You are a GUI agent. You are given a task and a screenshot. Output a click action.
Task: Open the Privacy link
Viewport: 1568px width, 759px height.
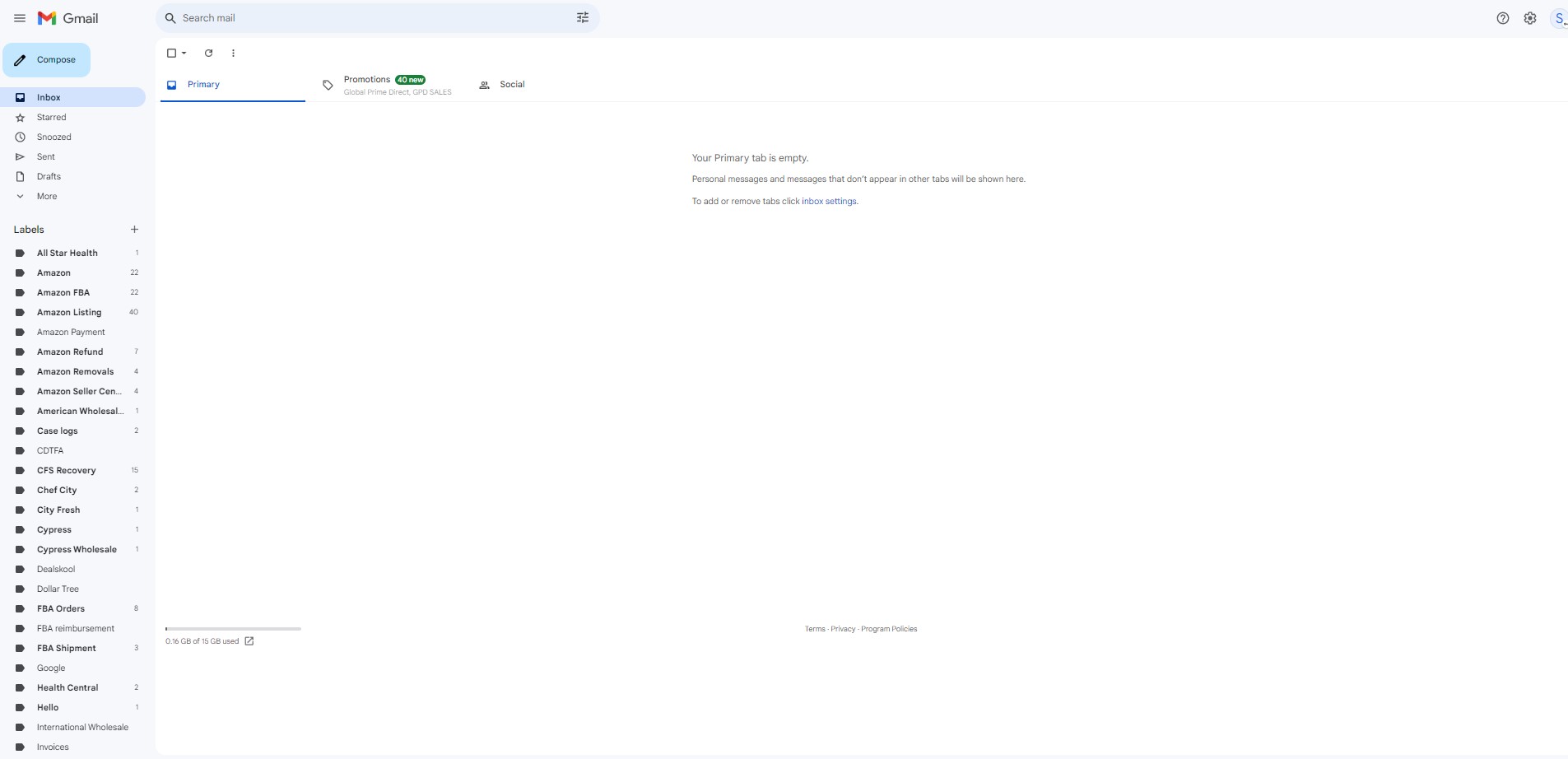click(x=843, y=629)
